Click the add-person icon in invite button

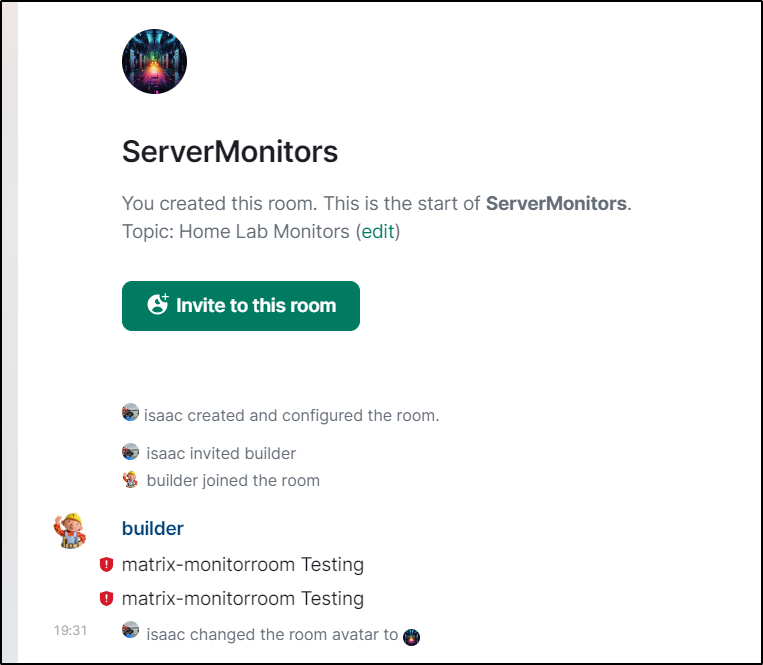pos(158,304)
